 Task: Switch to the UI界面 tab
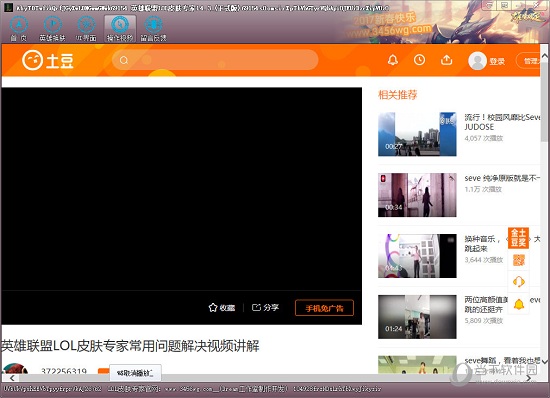(86, 29)
